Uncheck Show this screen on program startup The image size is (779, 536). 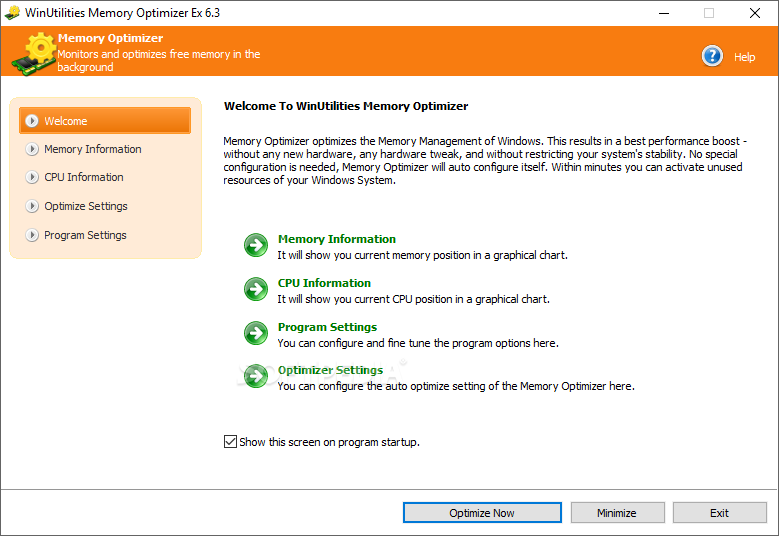point(230,442)
